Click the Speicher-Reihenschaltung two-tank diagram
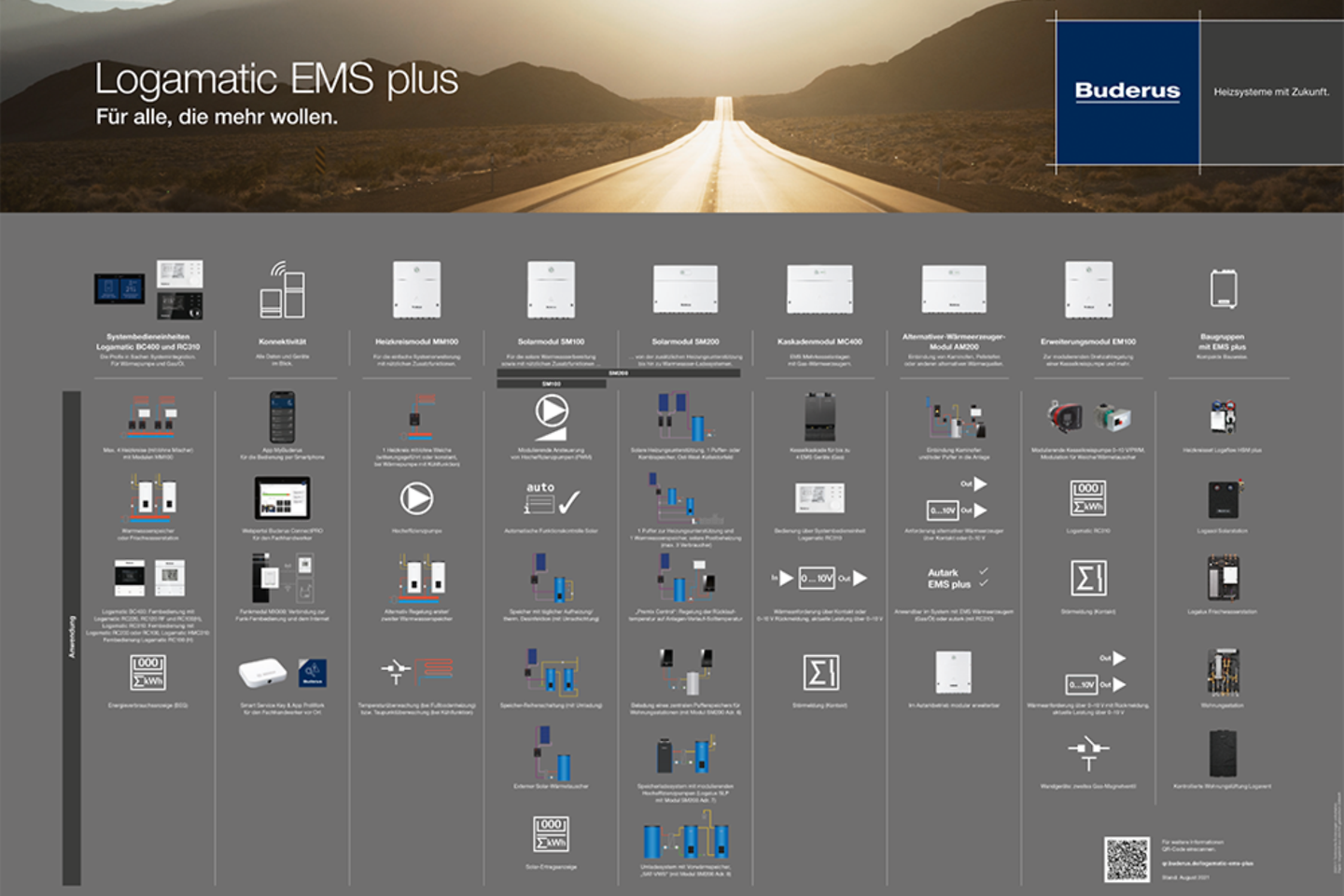The height and width of the screenshot is (896, 1344). point(551,672)
